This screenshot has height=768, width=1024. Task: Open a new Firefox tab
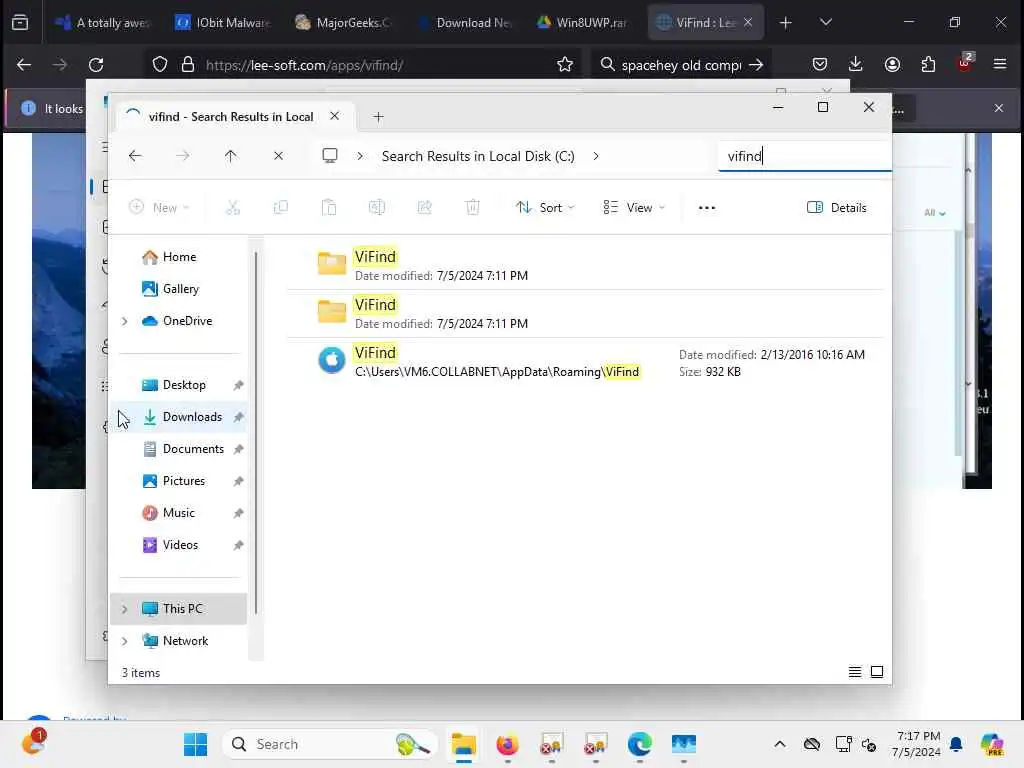pos(786,23)
